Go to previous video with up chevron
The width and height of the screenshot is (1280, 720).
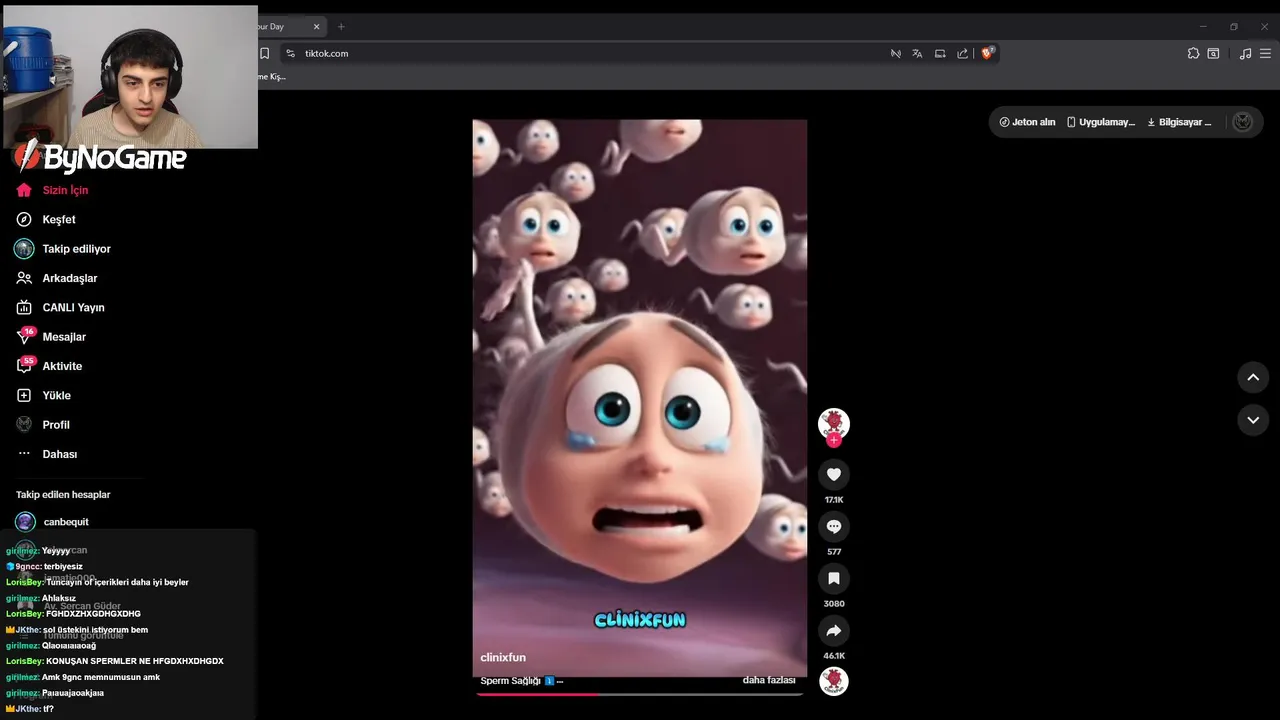click(x=1253, y=377)
